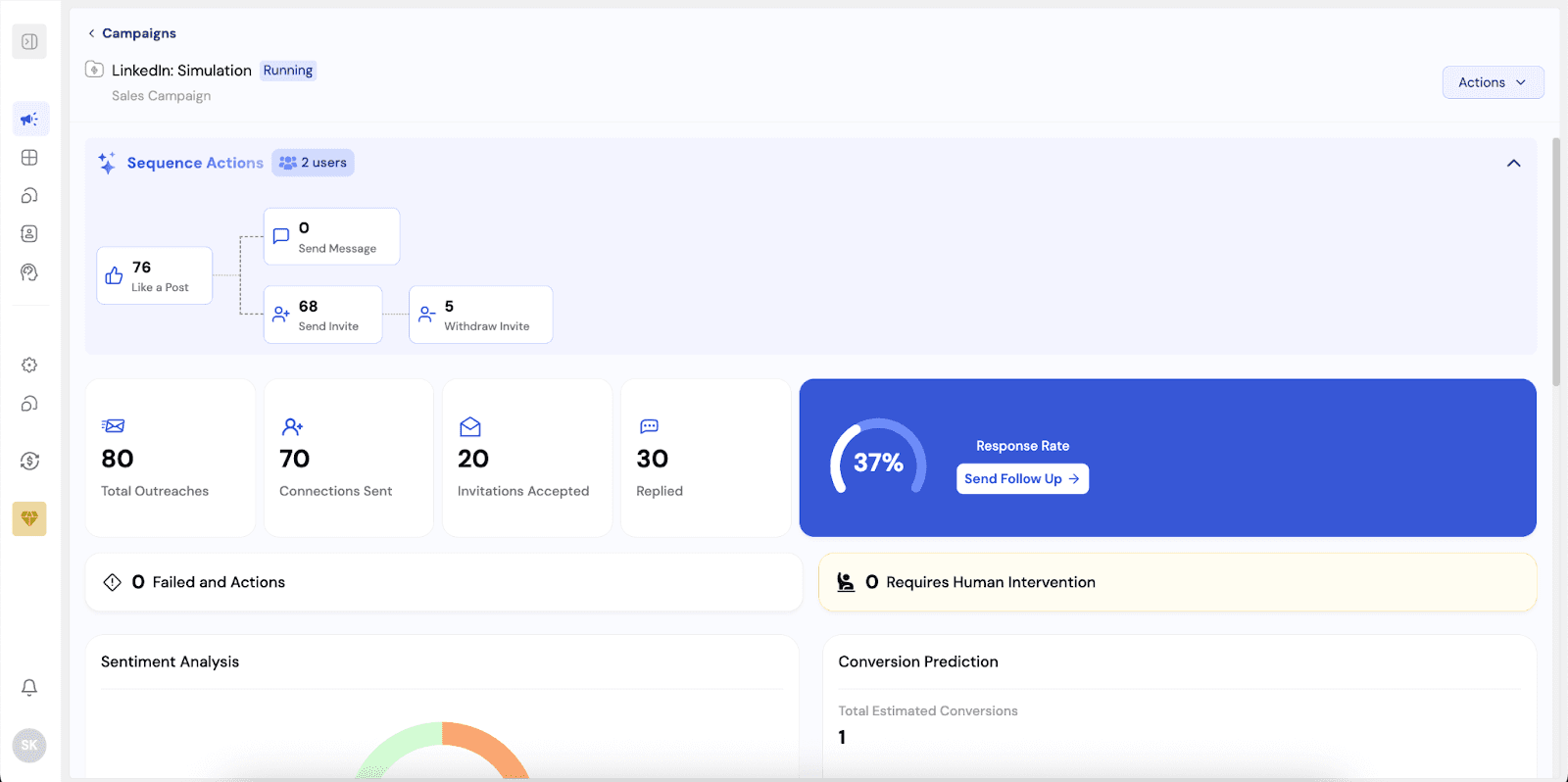Open the Like a Post step card

tap(155, 275)
